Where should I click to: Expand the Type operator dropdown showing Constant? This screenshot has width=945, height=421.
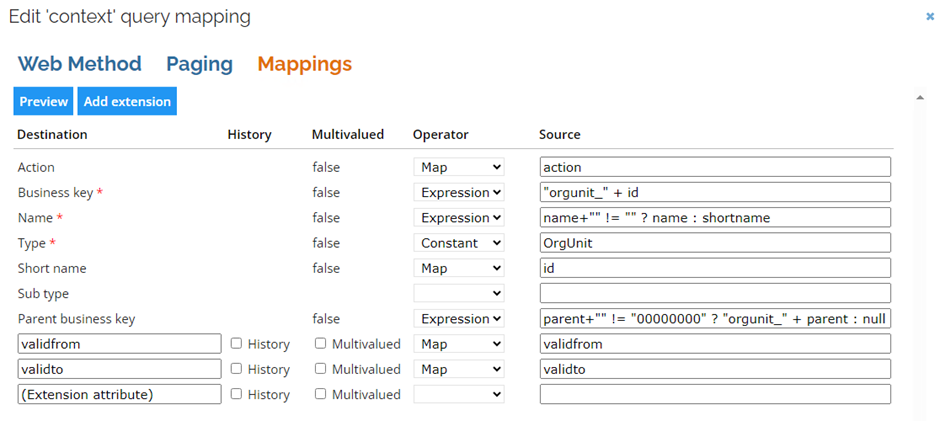click(459, 243)
